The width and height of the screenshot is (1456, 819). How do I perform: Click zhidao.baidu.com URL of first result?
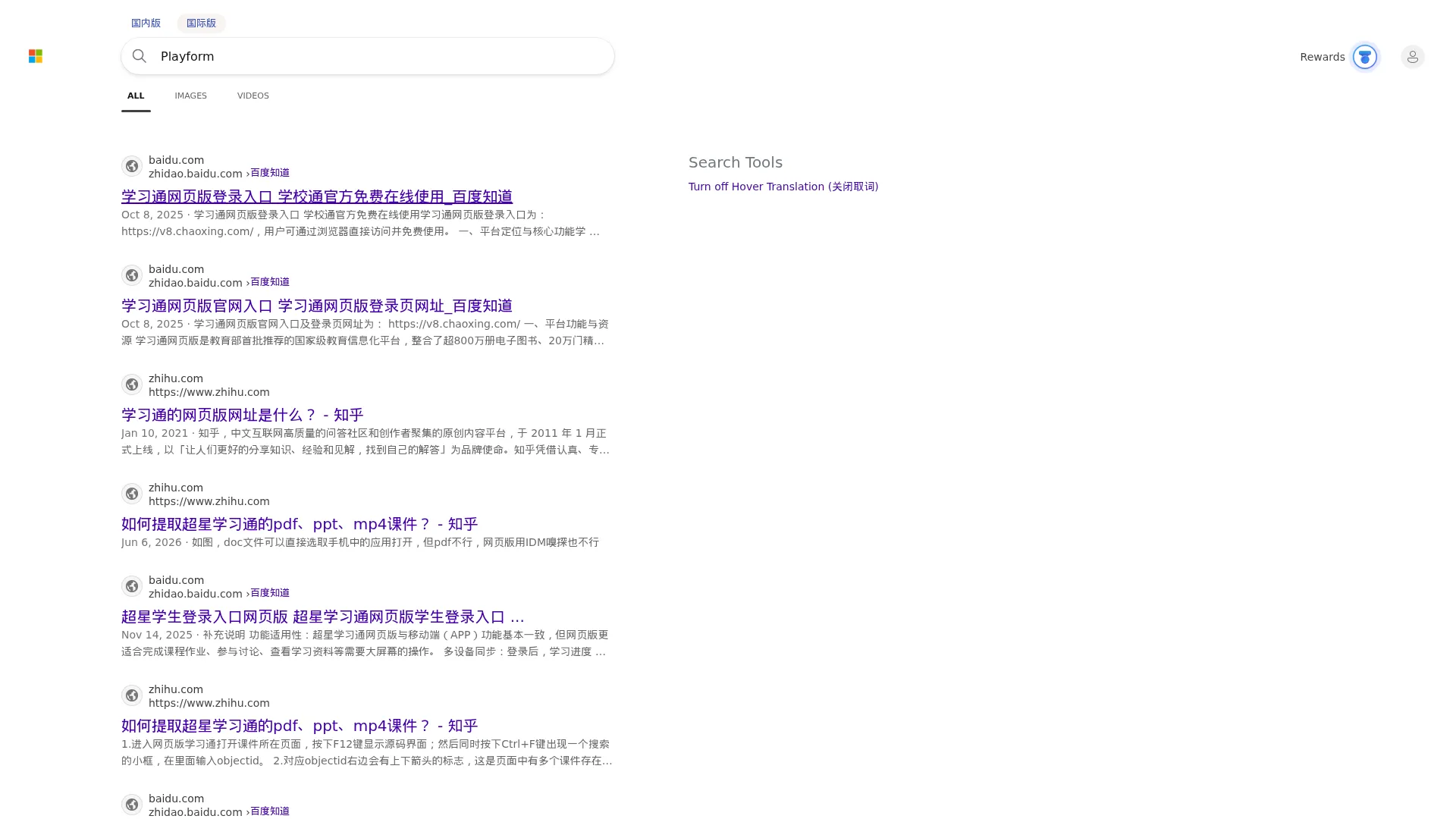point(196,174)
